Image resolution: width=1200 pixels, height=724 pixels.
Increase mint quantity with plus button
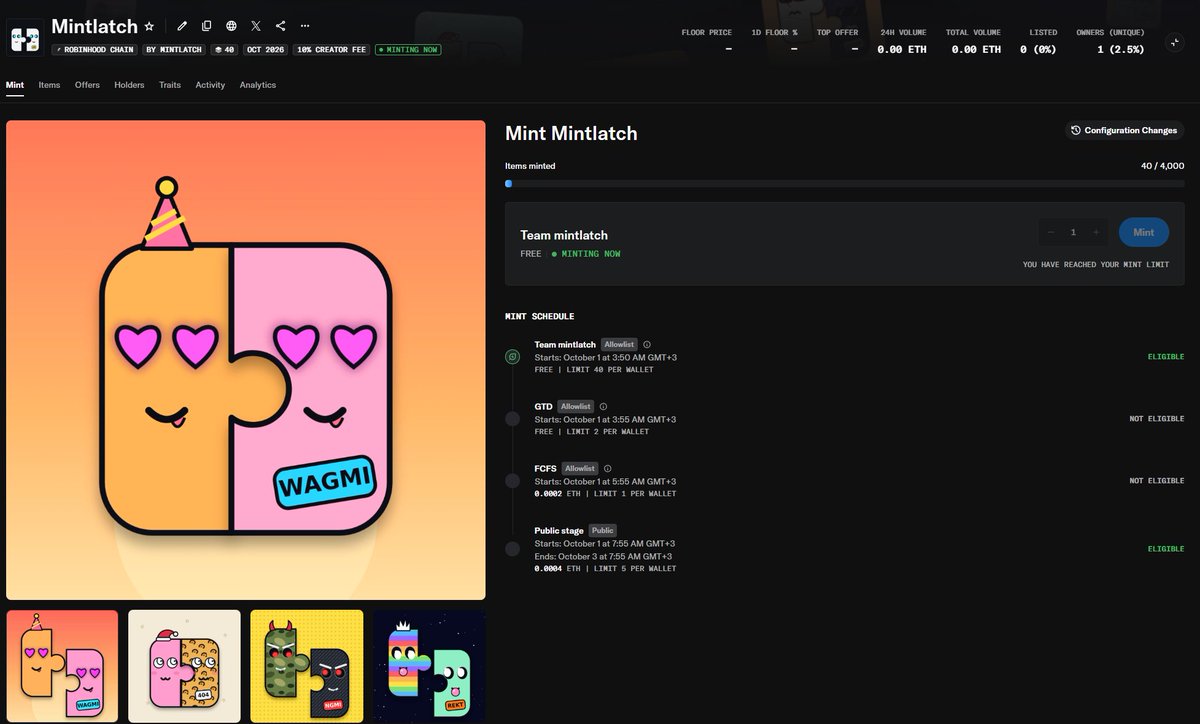(1096, 232)
